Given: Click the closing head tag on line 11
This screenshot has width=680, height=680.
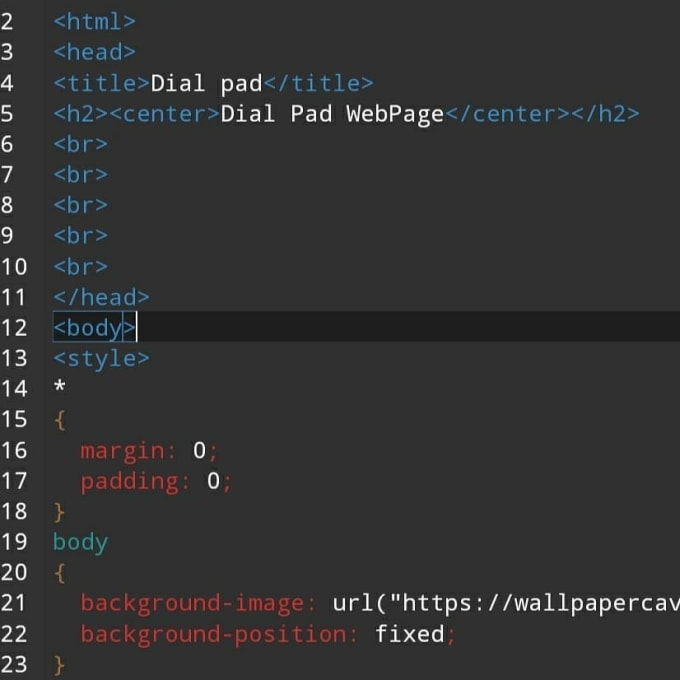Looking at the screenshot, I should pyautogui.click(x=101, y=297).
